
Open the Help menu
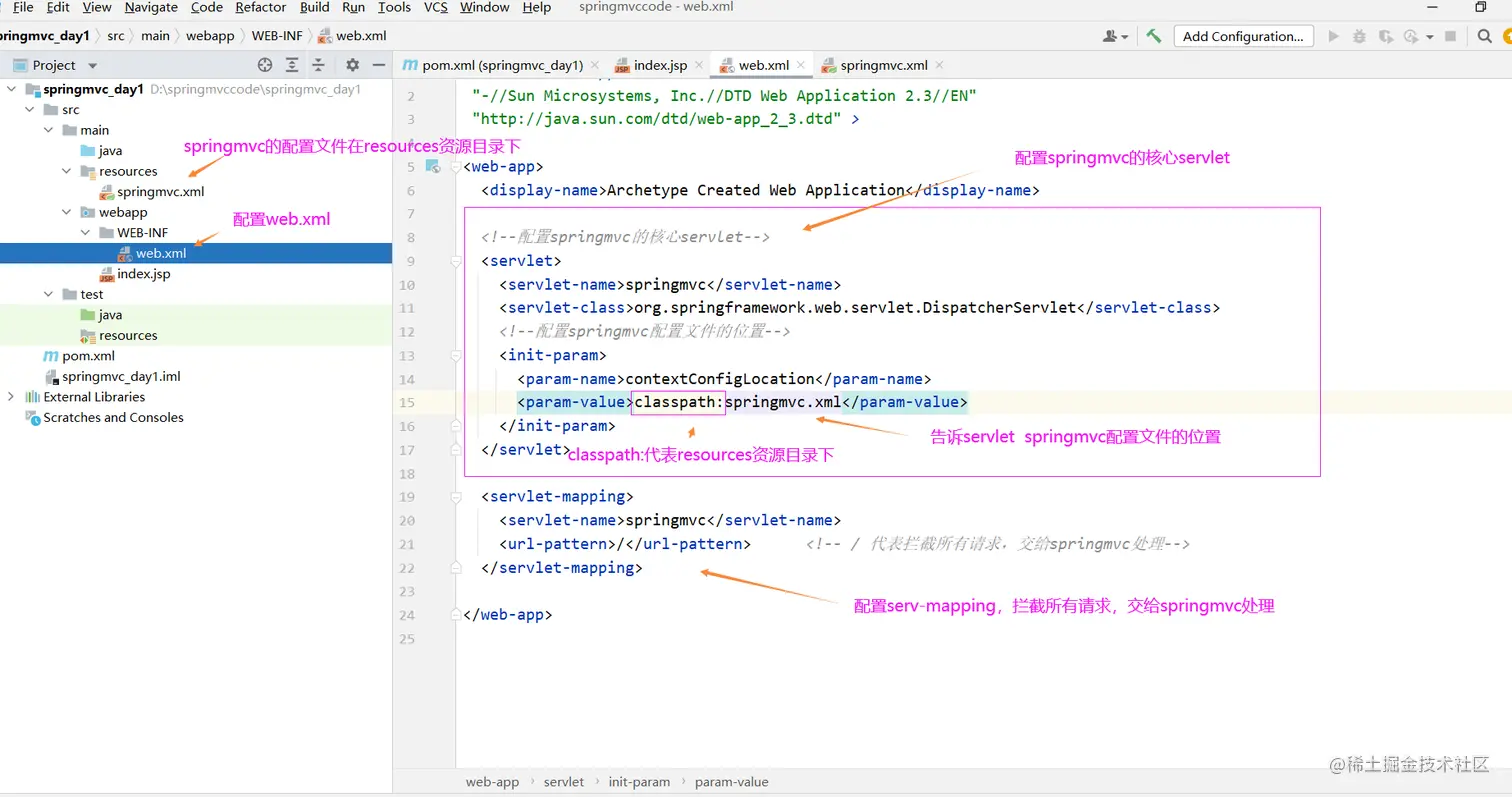(x=537, y=7)
